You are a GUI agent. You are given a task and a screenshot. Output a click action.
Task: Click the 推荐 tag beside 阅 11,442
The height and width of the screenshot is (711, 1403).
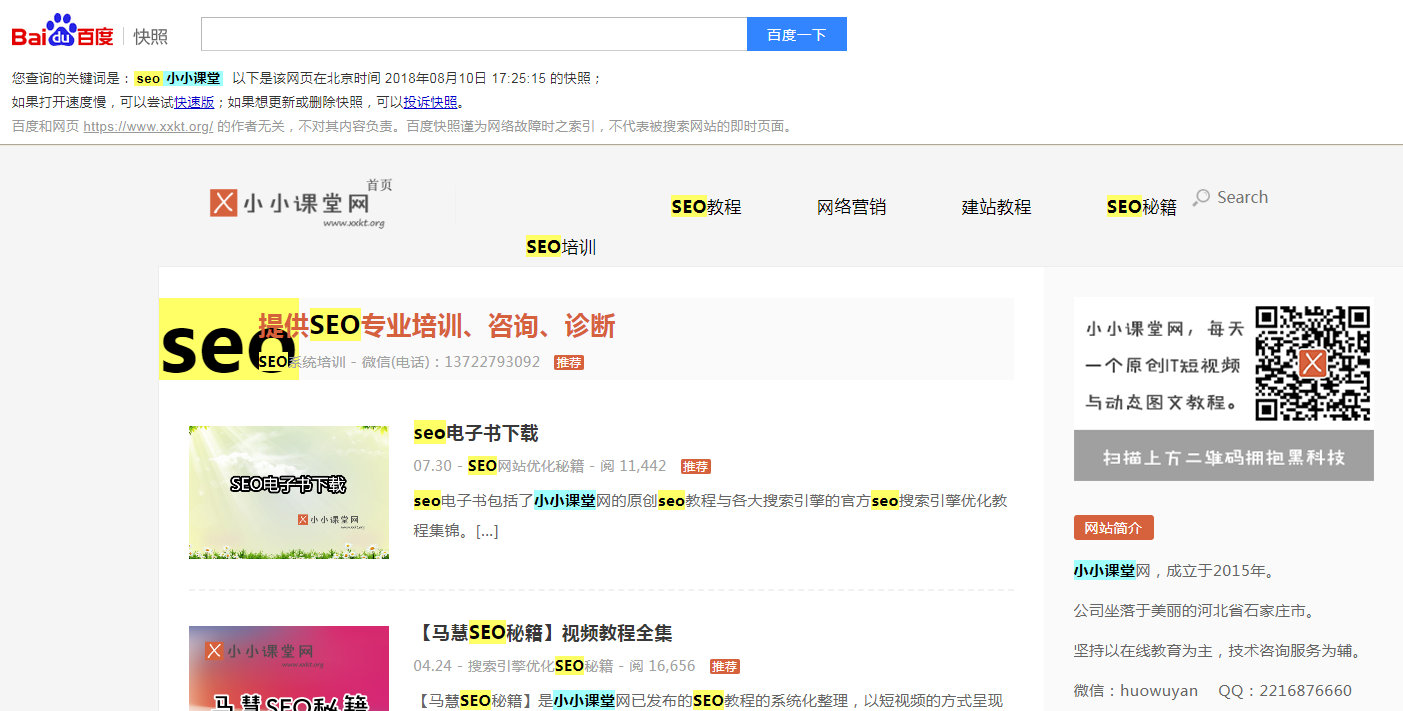point(696,467)
